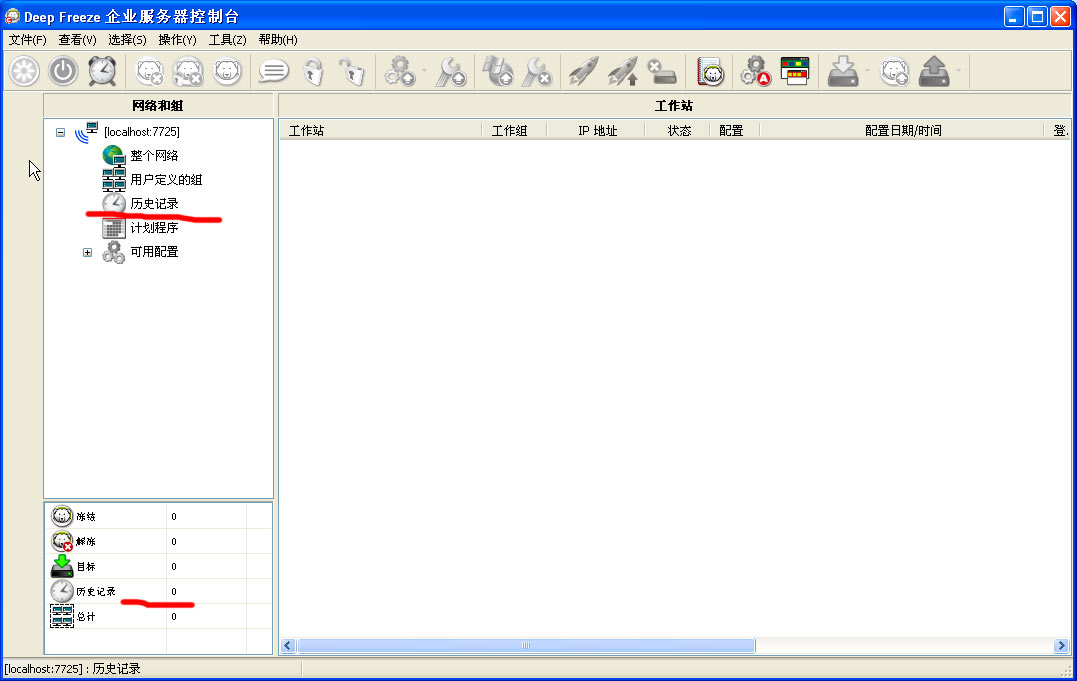Open dropdown arrow beside the upload drive icon
1077x681 pixels.
(x=958, y=71)
